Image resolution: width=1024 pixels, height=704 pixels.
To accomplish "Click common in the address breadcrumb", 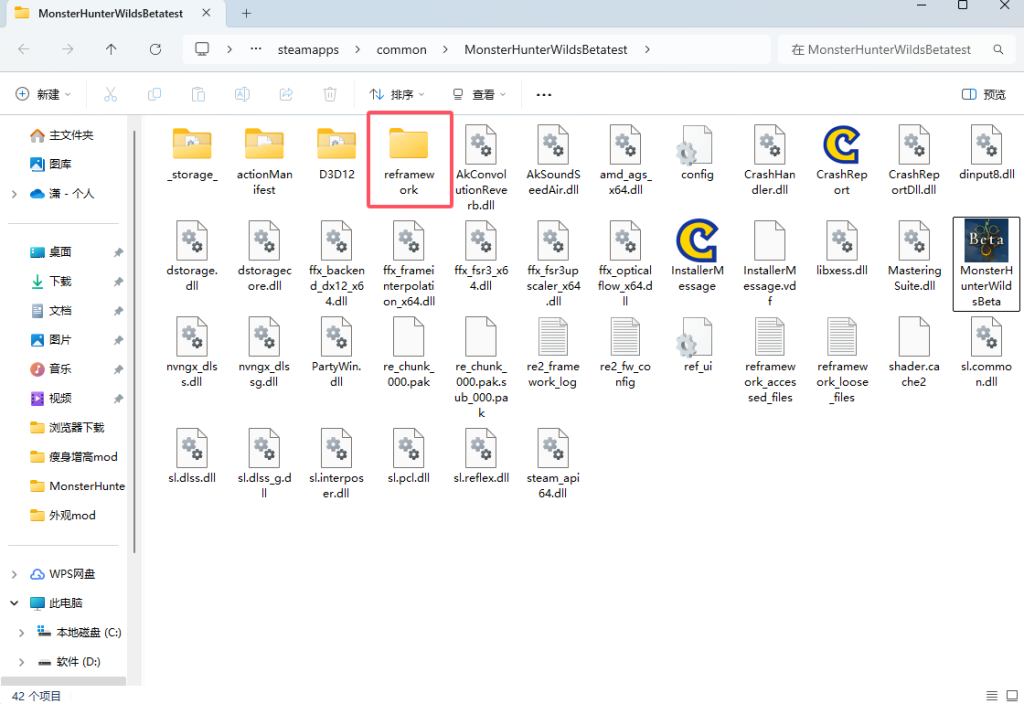I will pos(401,50).
